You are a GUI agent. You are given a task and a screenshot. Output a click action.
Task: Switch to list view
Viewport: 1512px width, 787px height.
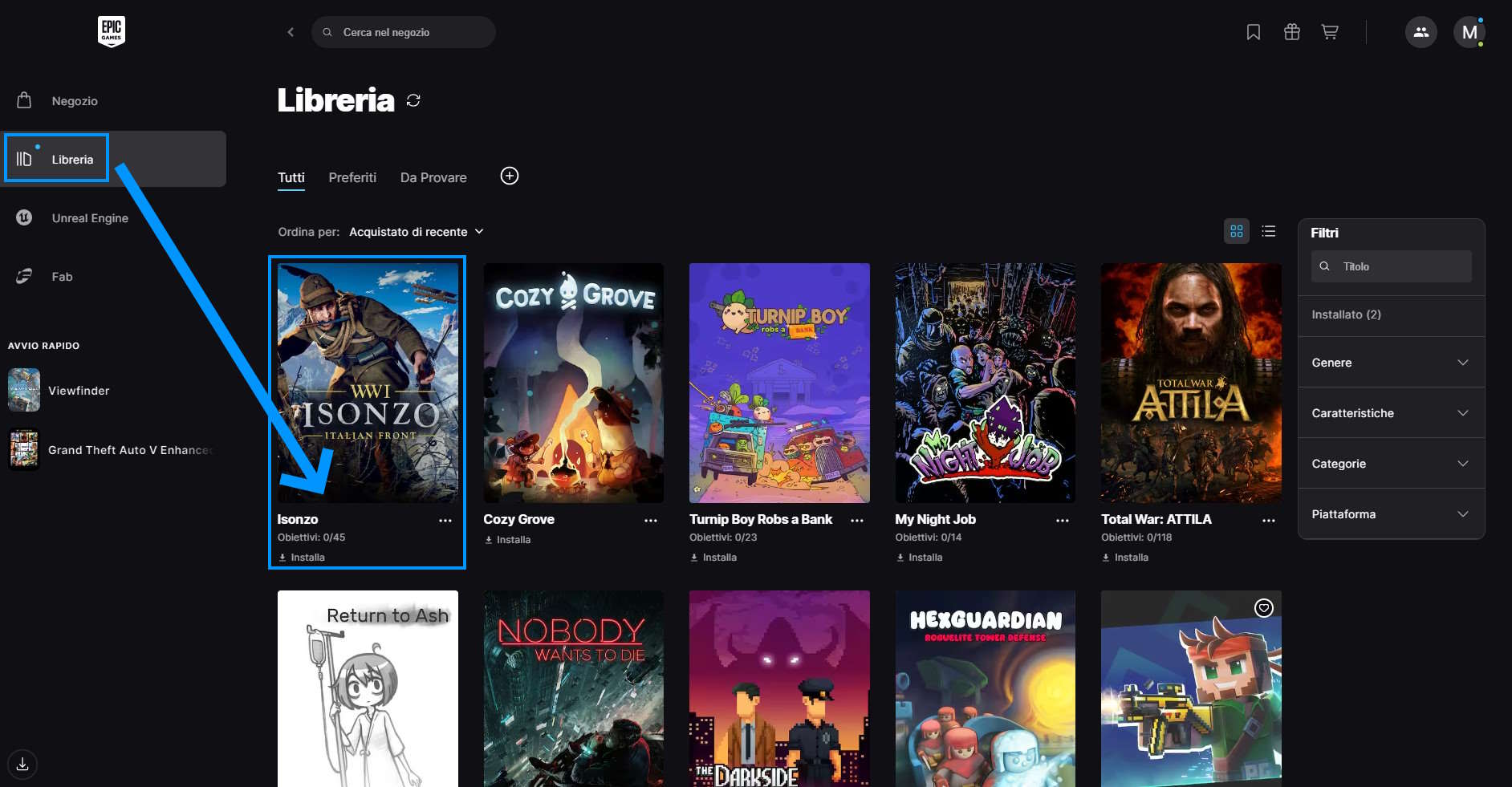point(1269,231)
